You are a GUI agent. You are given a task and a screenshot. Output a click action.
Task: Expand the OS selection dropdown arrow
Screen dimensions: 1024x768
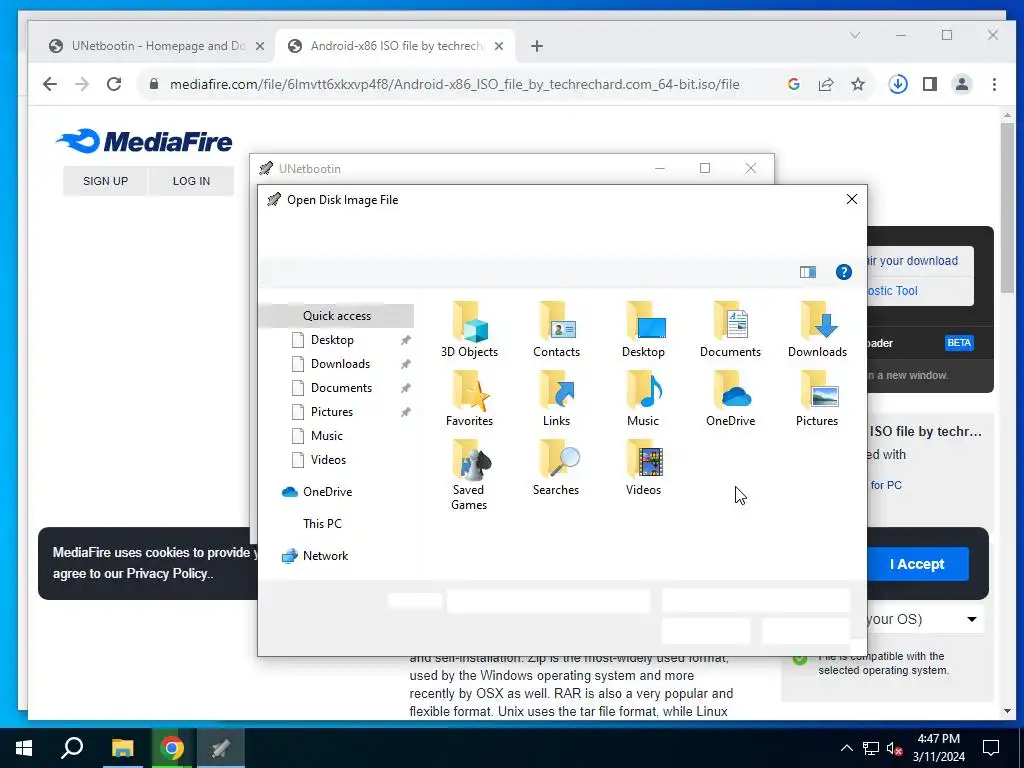pyautogui.click(x=972, y=619)
